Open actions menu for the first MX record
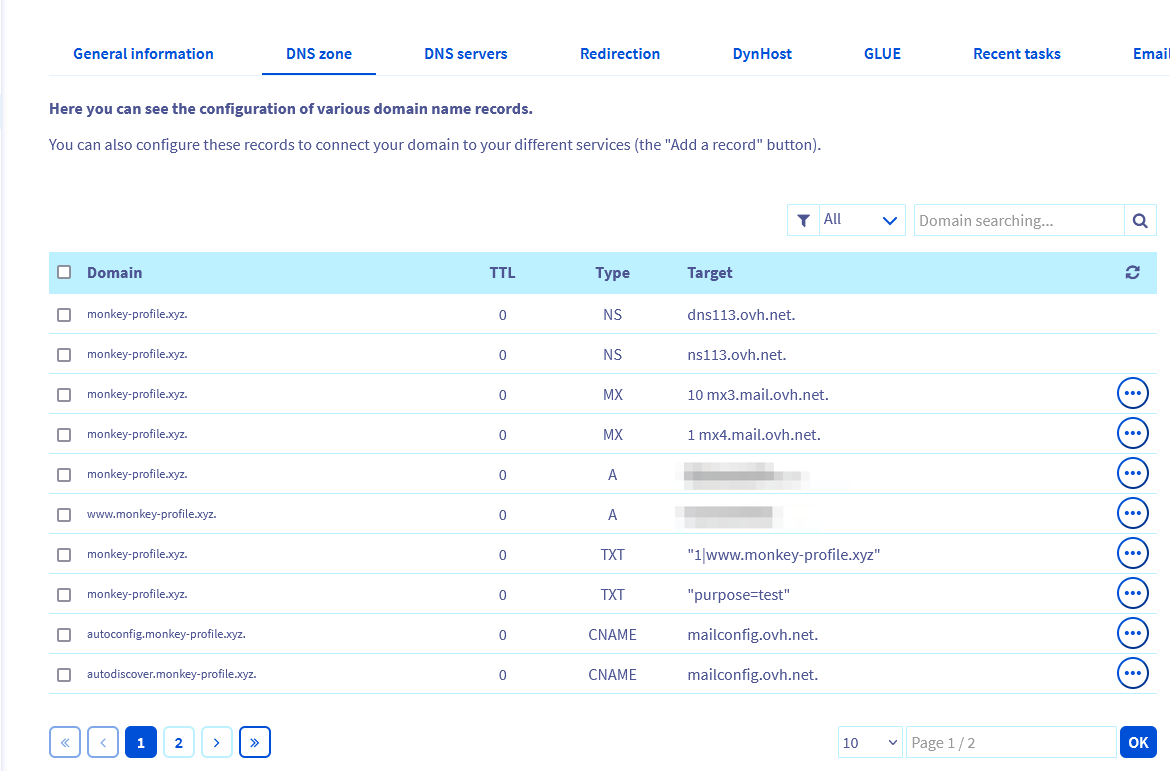 click(x=1132, y=393)
